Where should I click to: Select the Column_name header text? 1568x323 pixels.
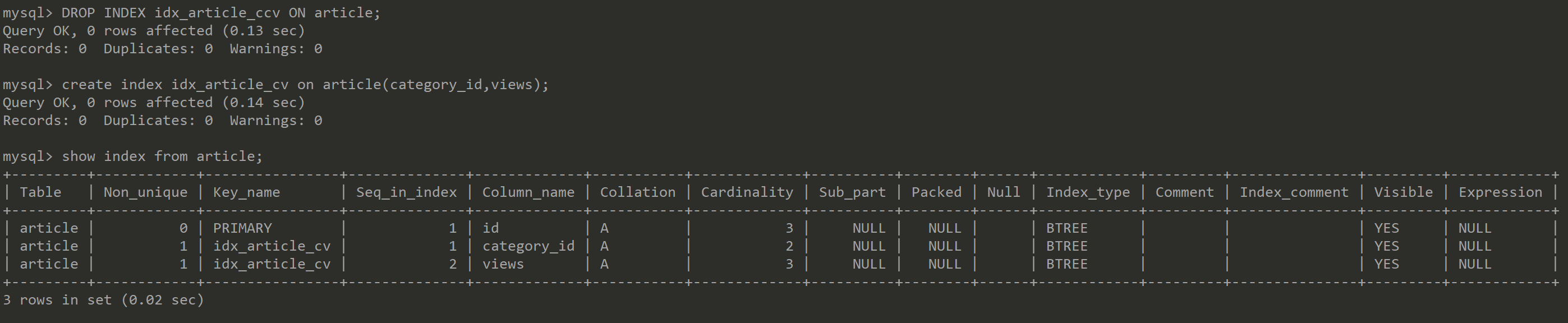528,192
